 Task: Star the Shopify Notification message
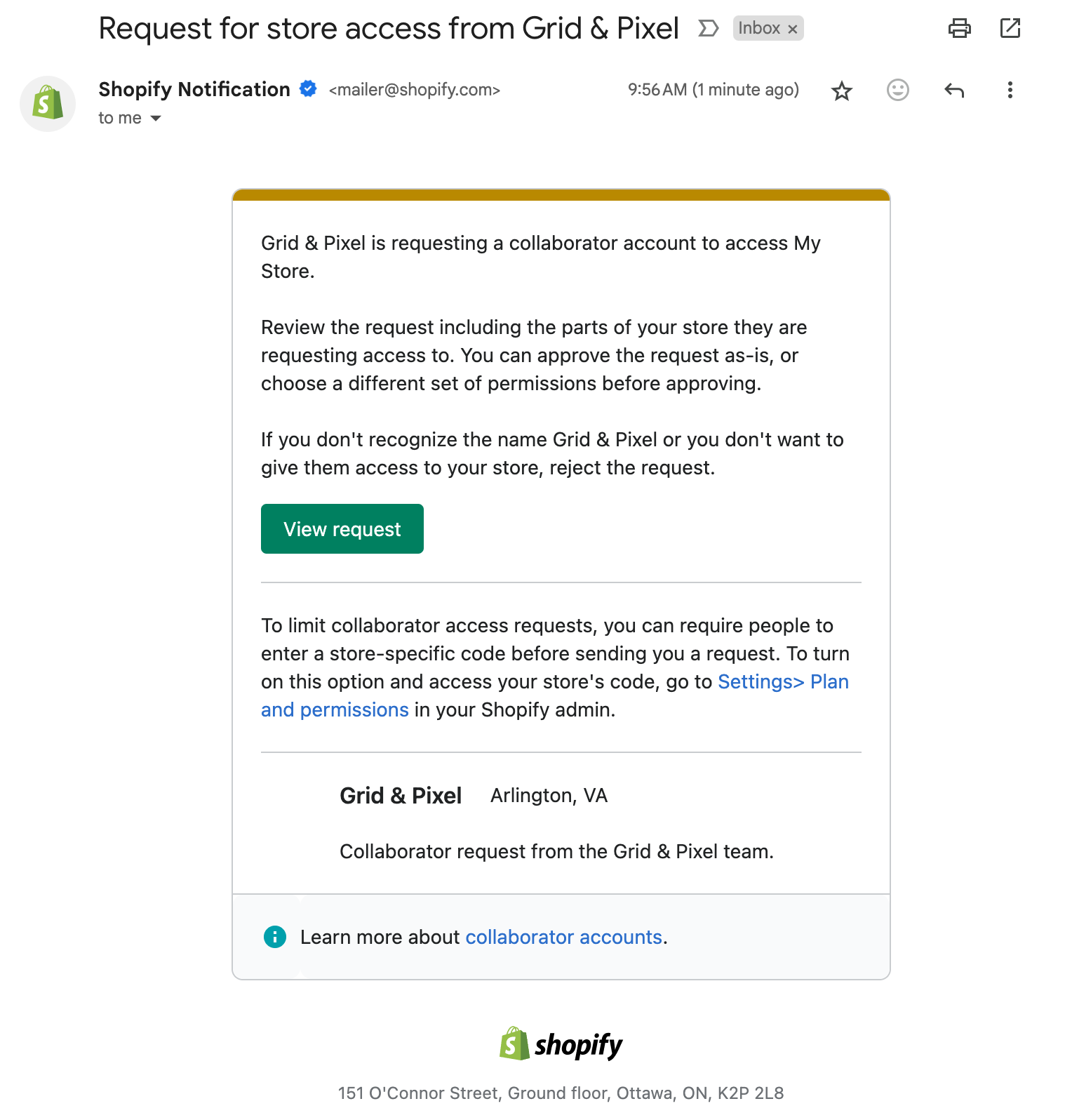(841, 91)
